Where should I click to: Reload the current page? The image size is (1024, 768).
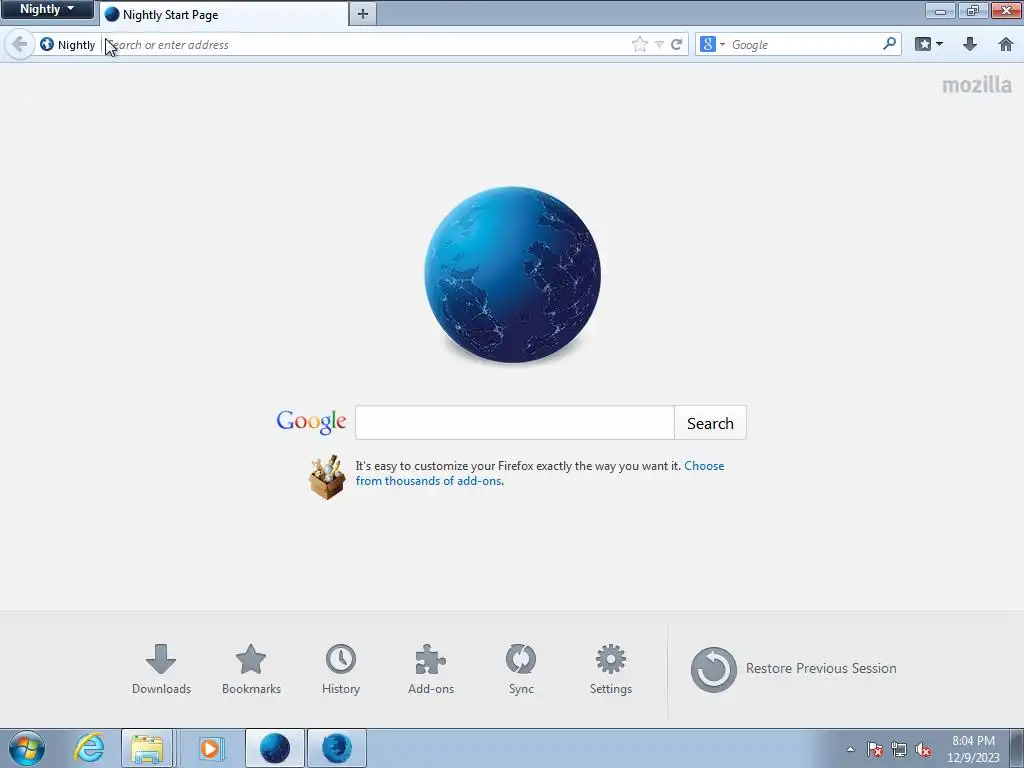coord(677,44)
